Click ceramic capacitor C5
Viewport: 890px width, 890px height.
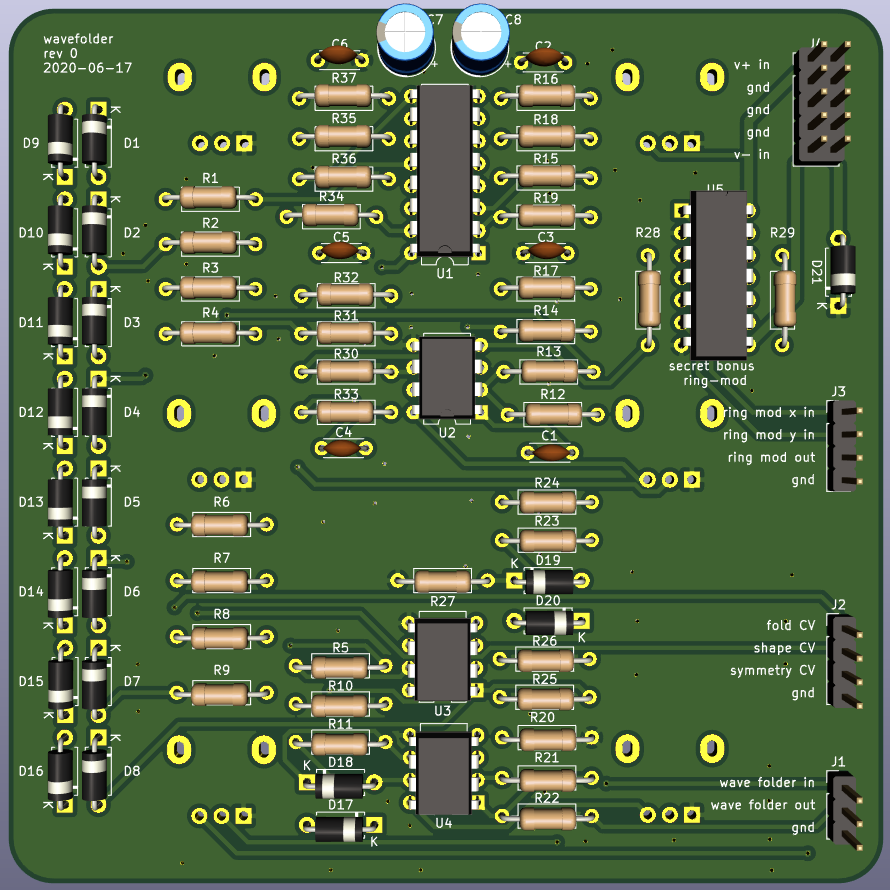click(x=339, y=250)
